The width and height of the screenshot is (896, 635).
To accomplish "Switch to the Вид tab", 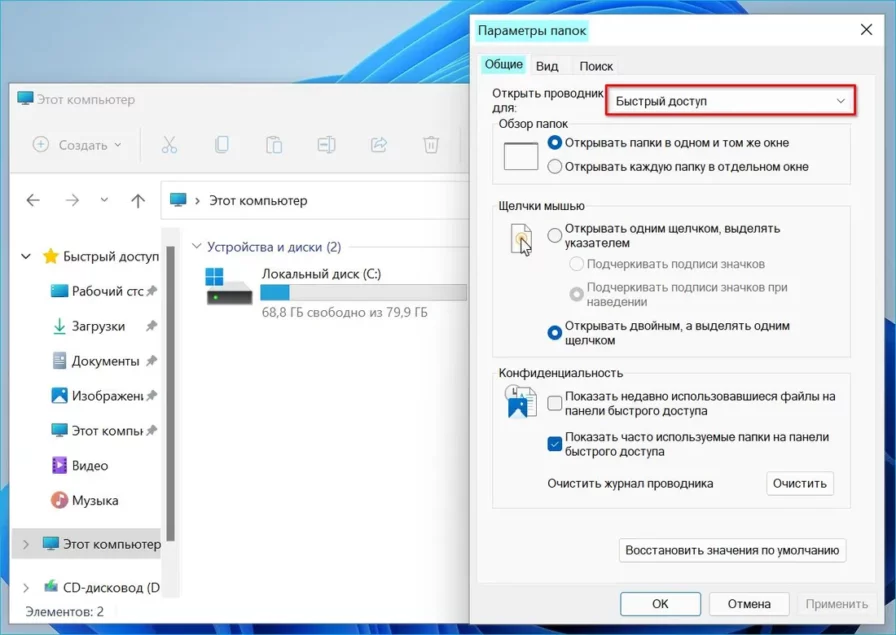I will [x=547, y=66].
